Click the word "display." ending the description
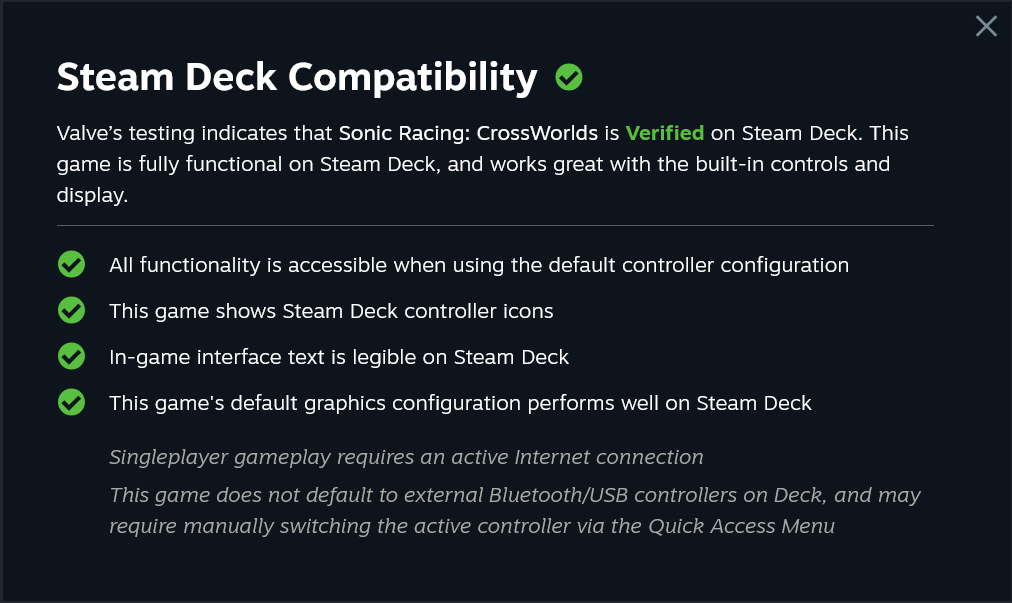This screenshot has height=603, width=1012. pyautogui.click(x=92, y=195)
